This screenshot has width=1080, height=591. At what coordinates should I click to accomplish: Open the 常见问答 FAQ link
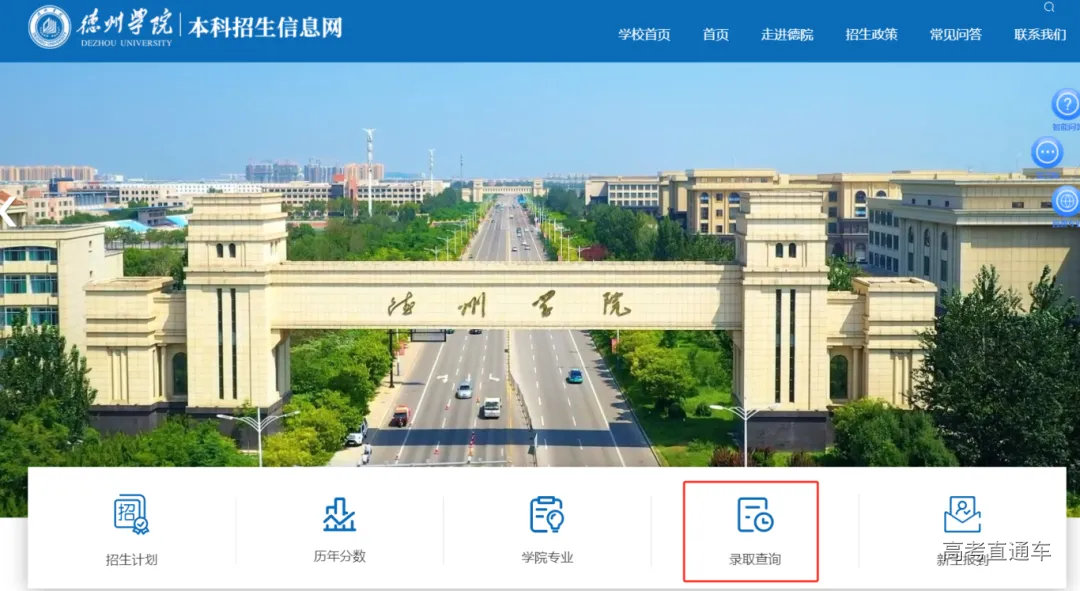954,34
